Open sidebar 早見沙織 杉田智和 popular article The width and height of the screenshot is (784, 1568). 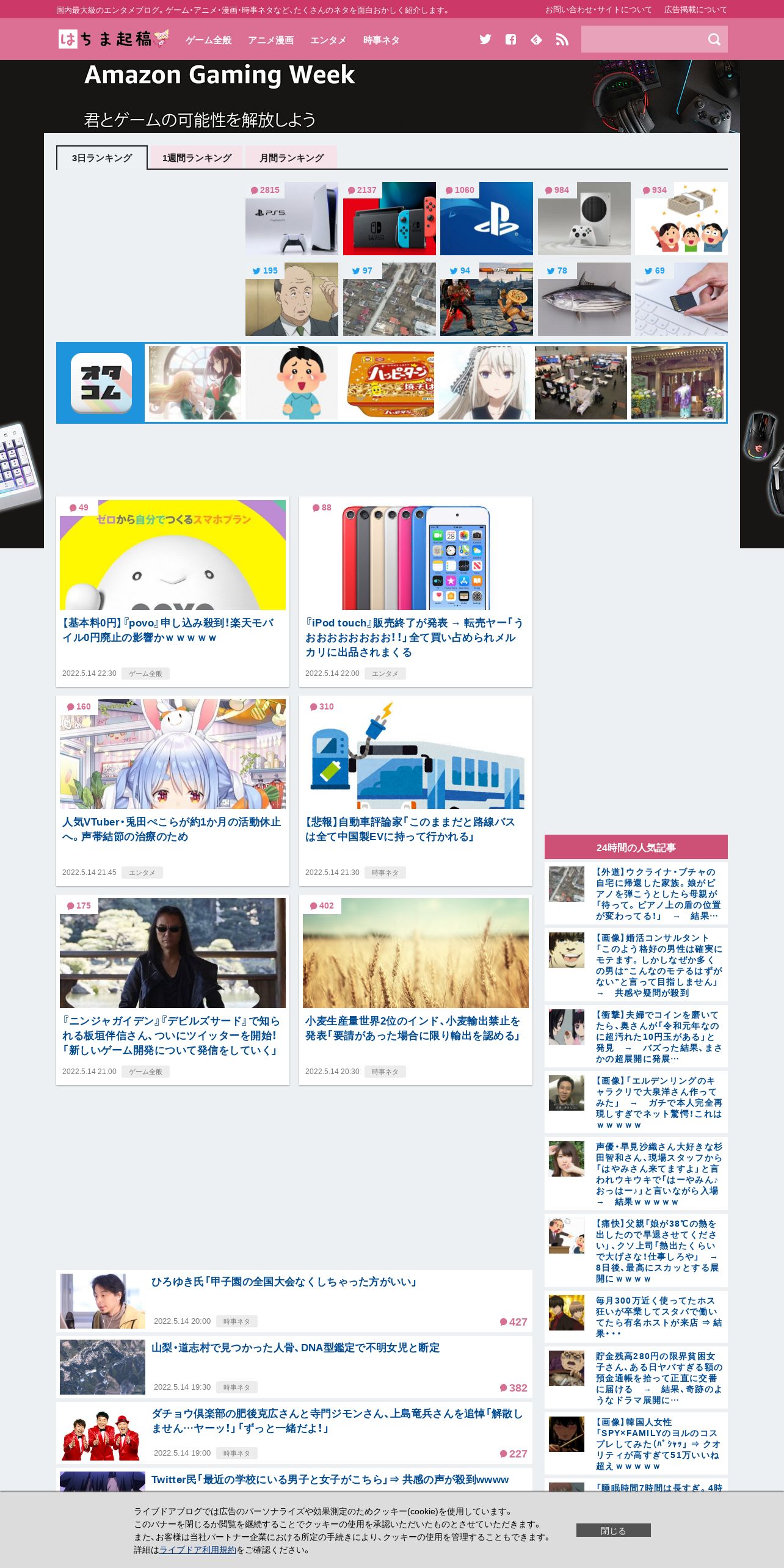coord(659,1174)
